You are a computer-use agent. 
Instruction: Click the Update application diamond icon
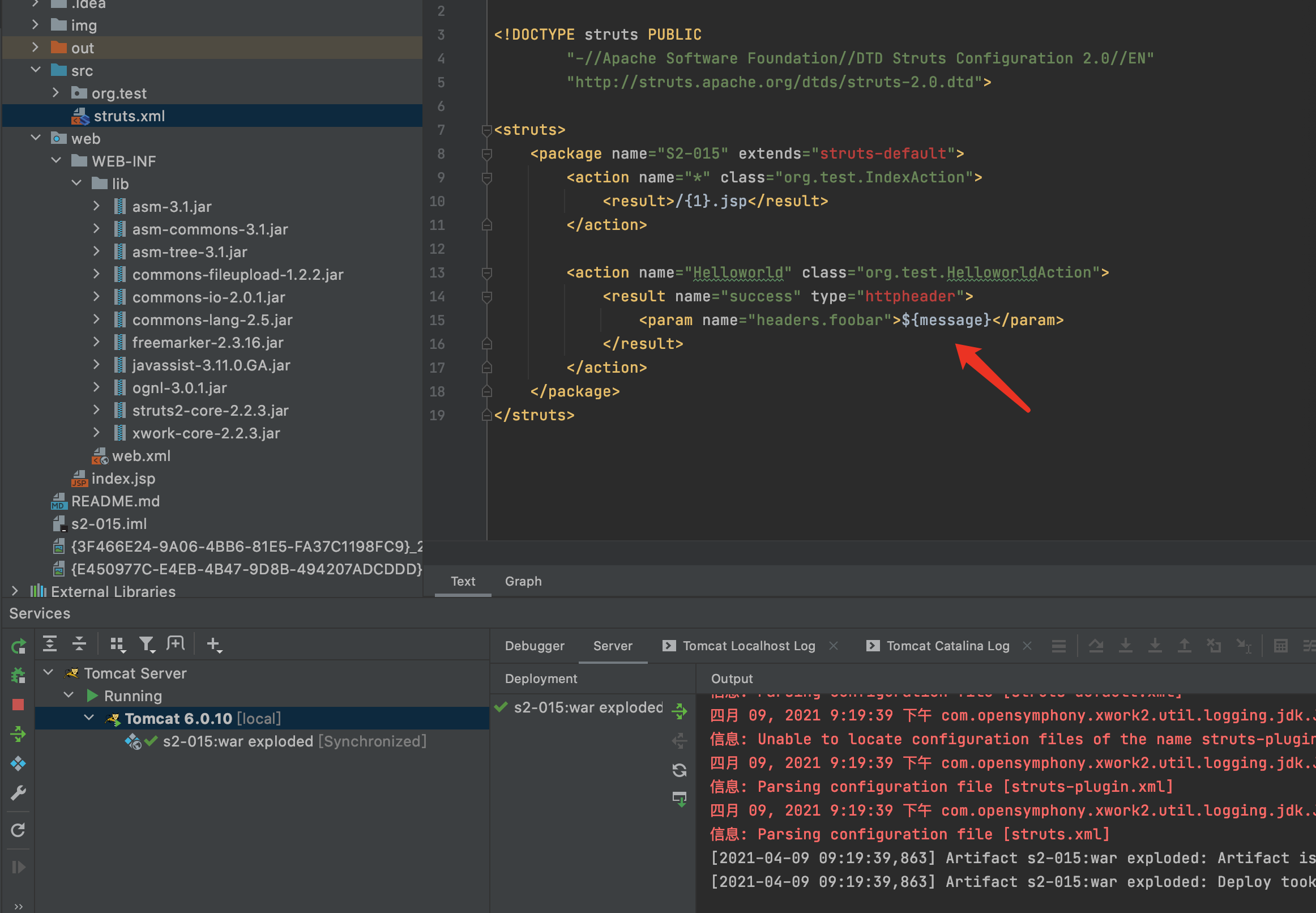pyautogui.click(x=18, y=763)
